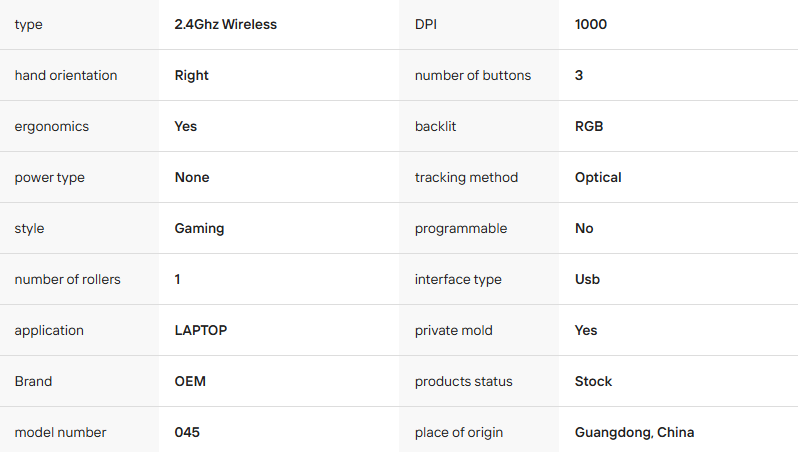The height and width of the screenshot is (452, 798).
Task: Click the Optical tracking method value
Action: 598,177
